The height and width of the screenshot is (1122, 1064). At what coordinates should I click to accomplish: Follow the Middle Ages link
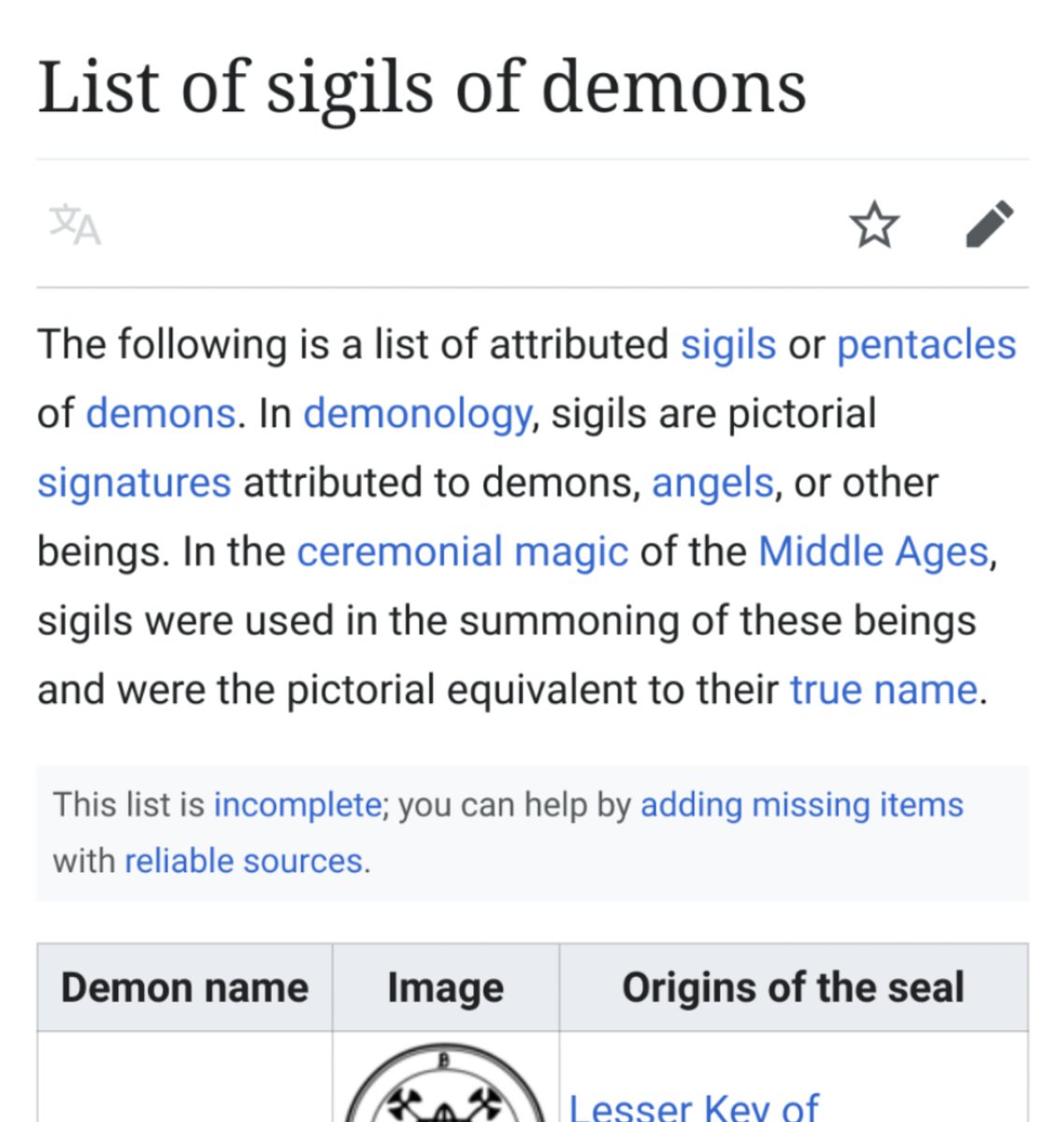pos(873,552)
